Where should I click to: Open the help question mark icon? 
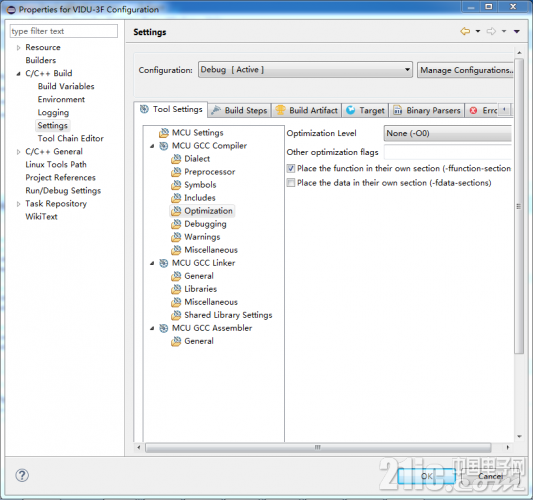click(22, 475)
